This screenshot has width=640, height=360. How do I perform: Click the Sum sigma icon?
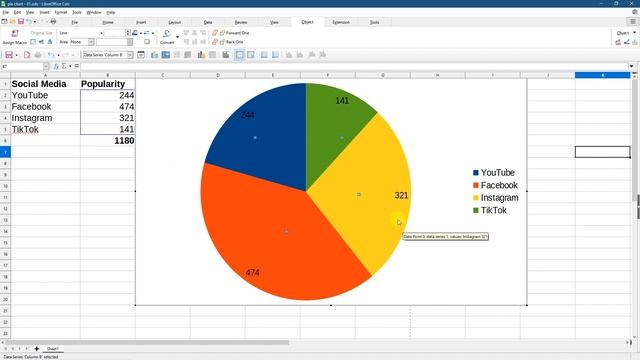(64, 66)
